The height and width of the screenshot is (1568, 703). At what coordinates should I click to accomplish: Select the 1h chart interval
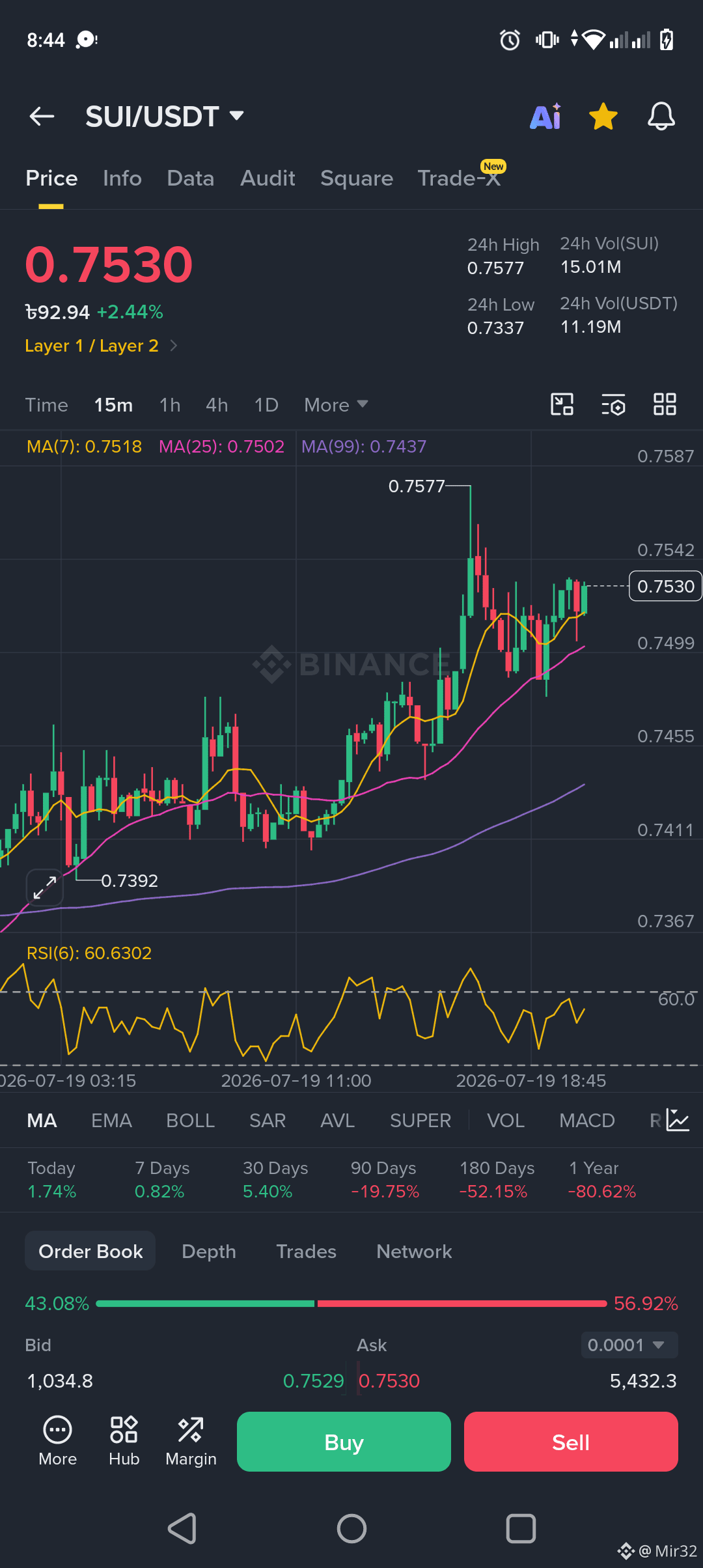coord(170,405)
